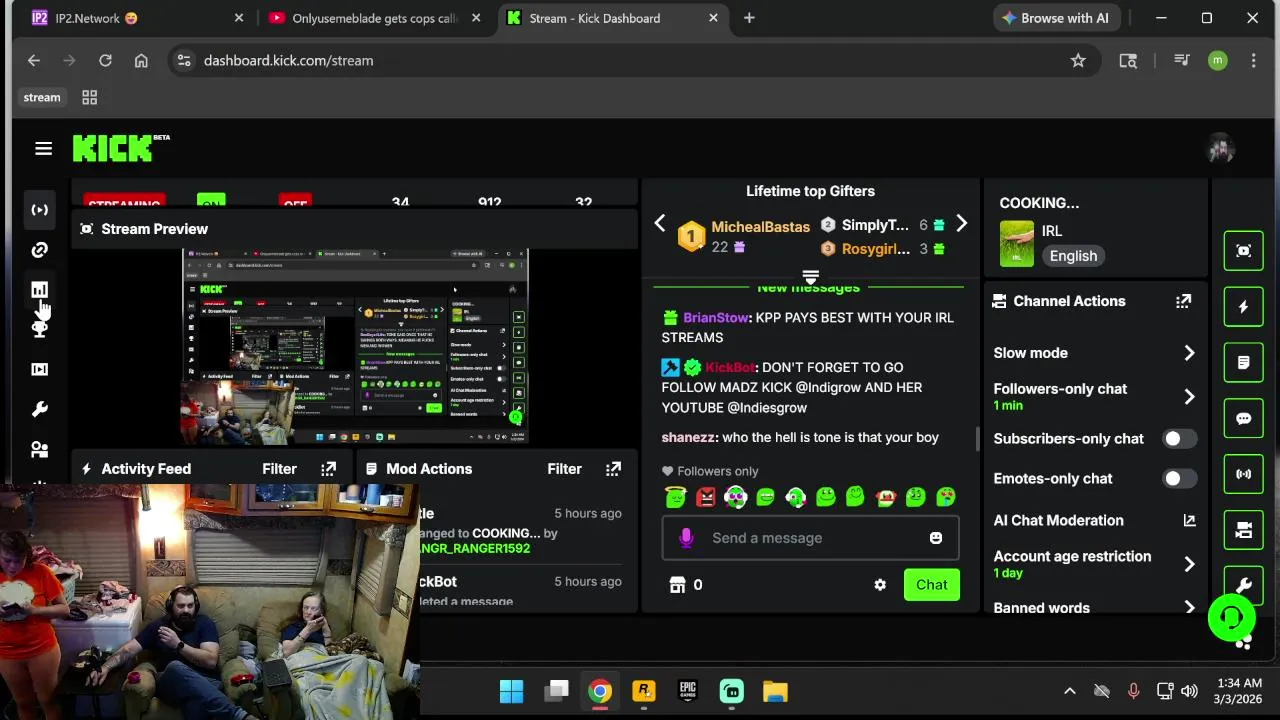Open a new browser tab
Viewport: 1280px width, 720px height.
pos(749,18)
